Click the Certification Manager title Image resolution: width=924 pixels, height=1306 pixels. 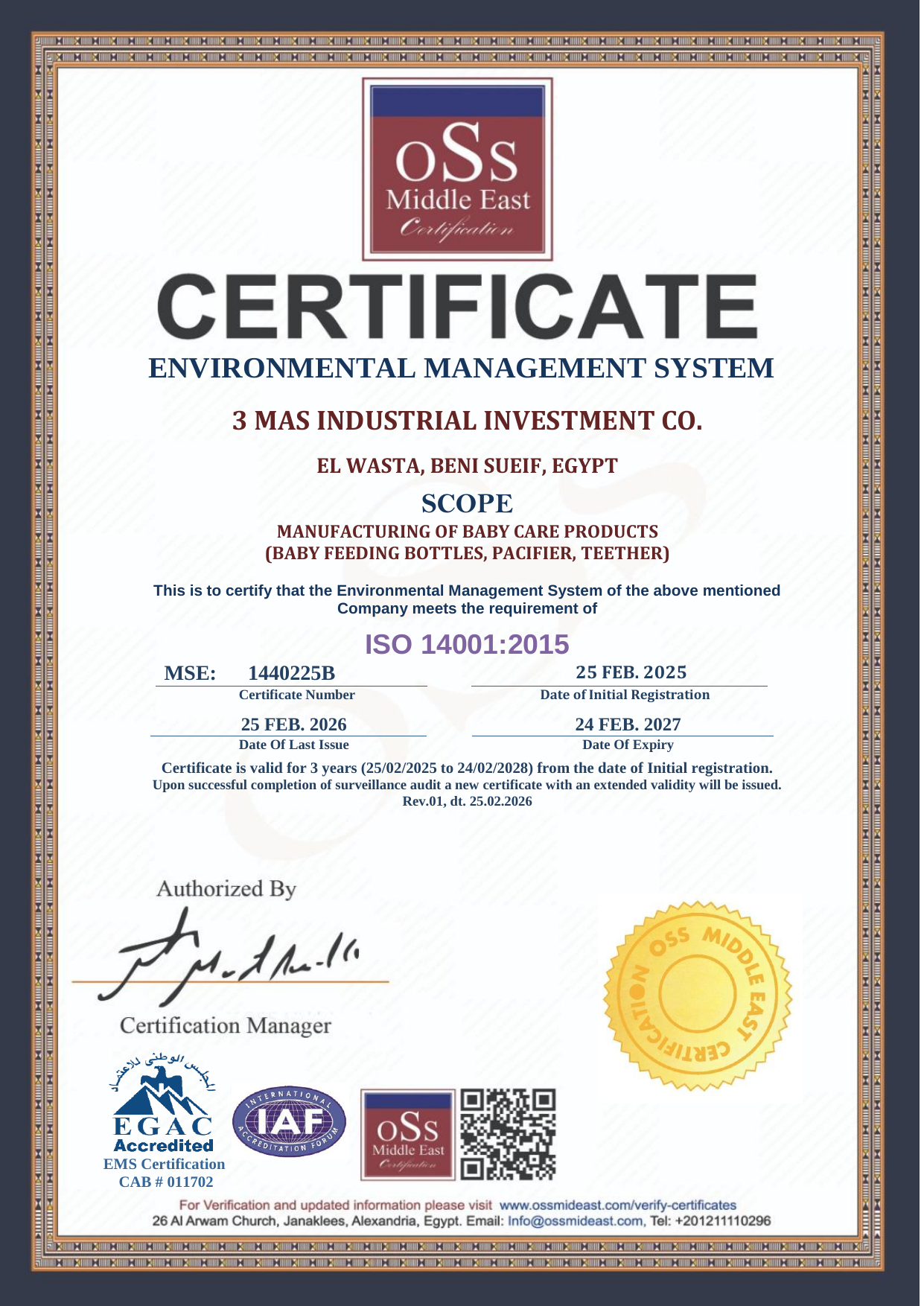(x=226, y=1026)
